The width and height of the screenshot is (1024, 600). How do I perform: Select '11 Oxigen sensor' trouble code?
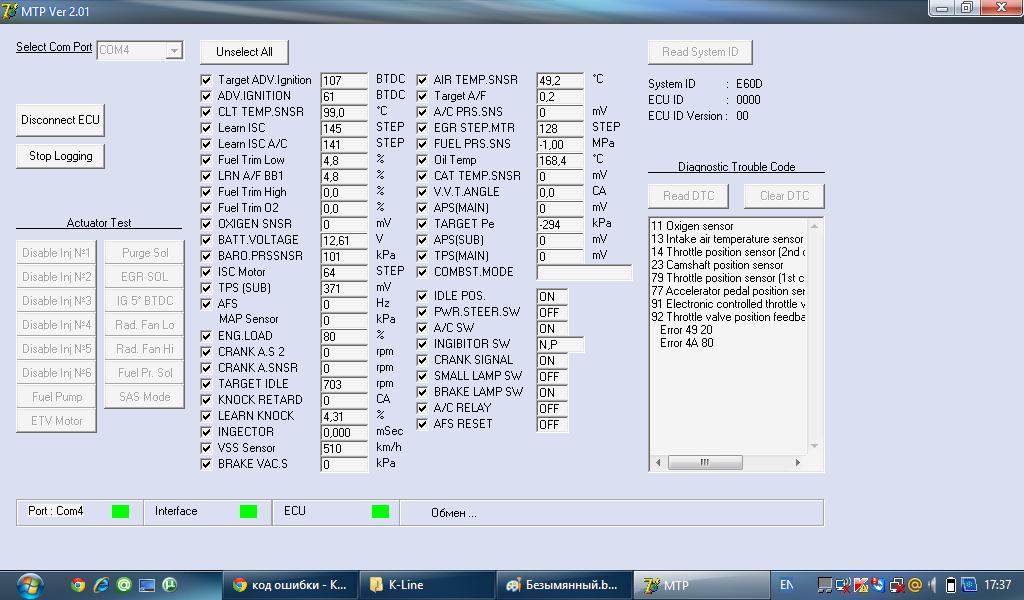click(692, 226)
